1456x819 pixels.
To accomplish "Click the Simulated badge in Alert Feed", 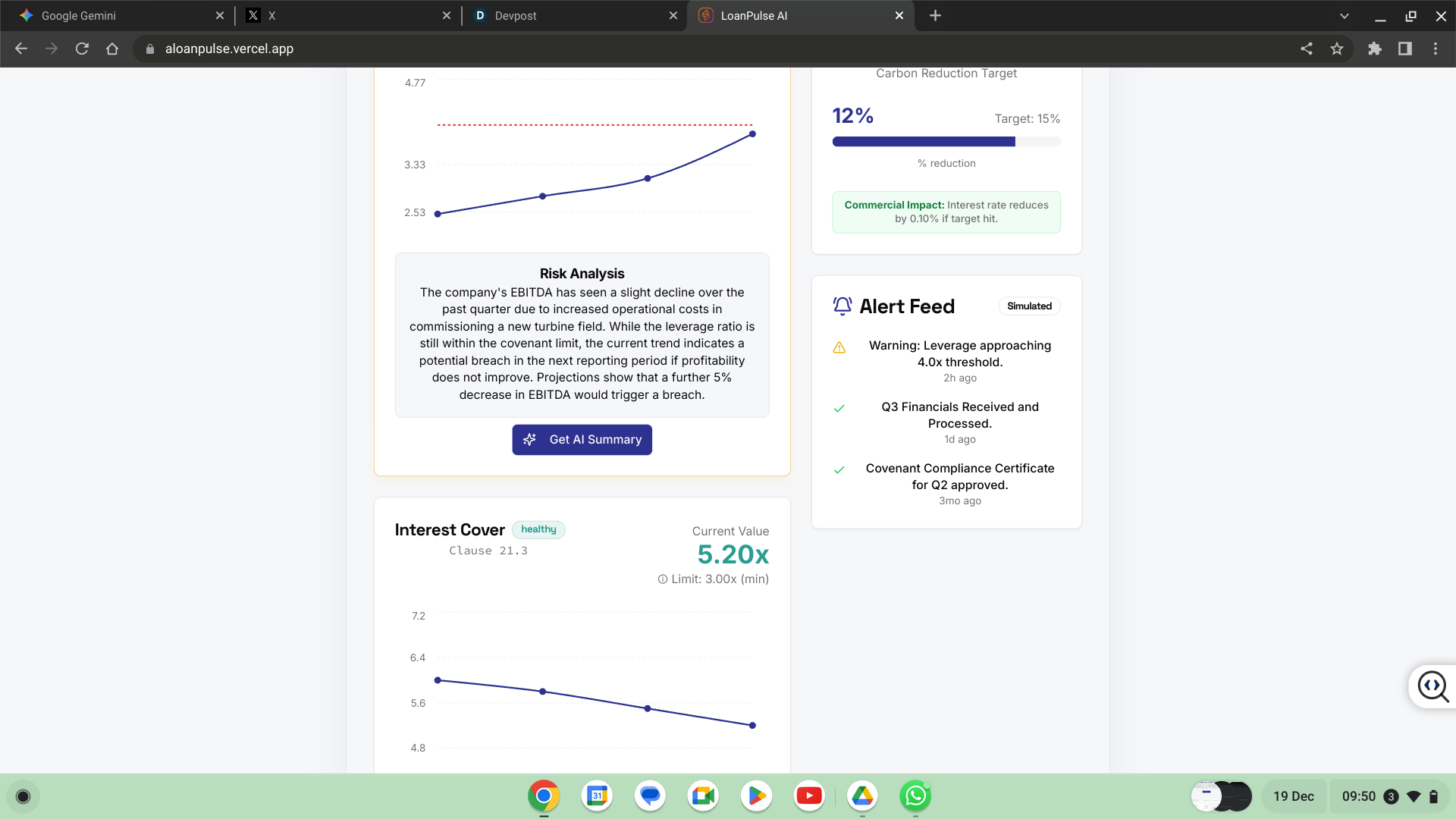I will point(1029,306).
